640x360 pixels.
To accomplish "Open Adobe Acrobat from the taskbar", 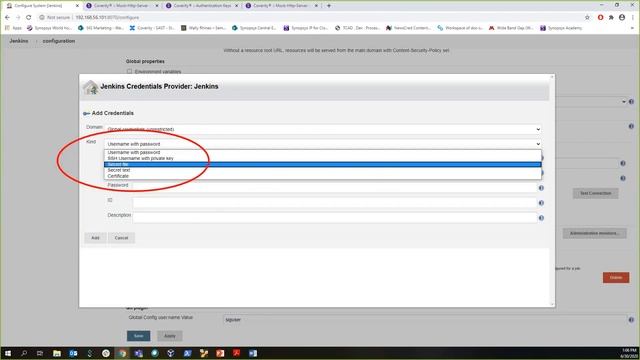I will (236, 353).
